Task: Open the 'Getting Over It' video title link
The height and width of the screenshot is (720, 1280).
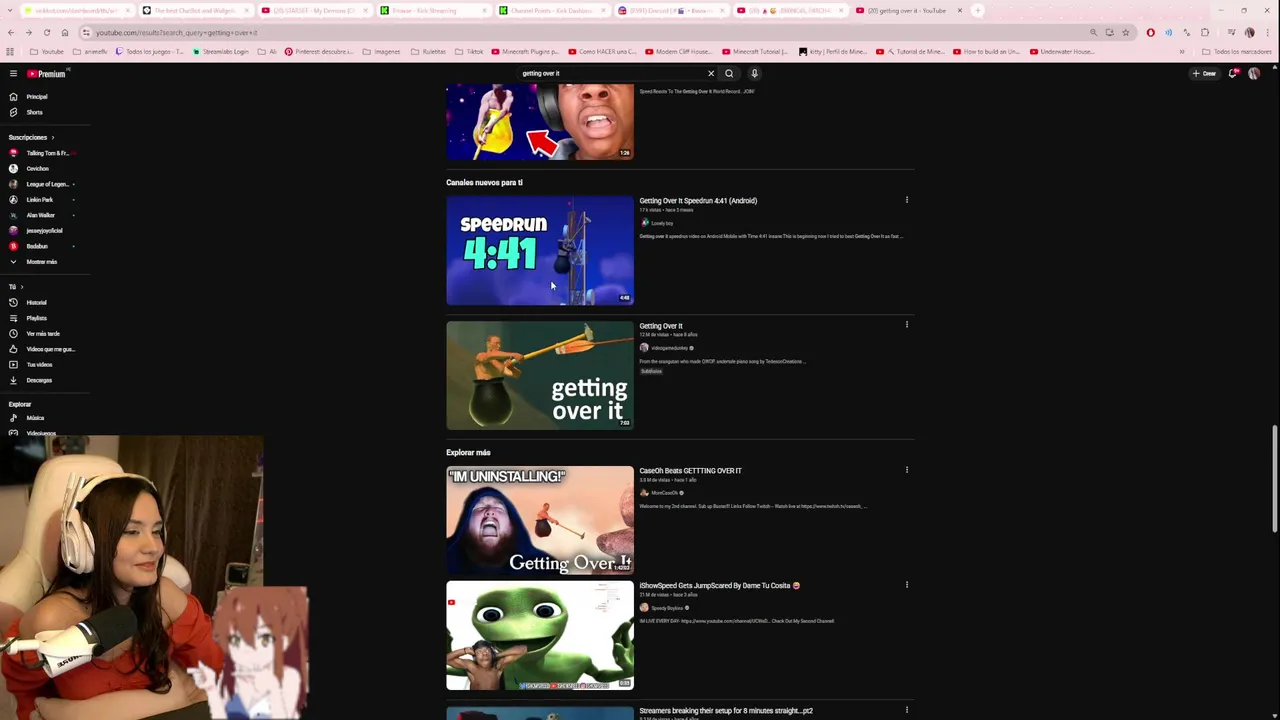Action: [661, 326]
